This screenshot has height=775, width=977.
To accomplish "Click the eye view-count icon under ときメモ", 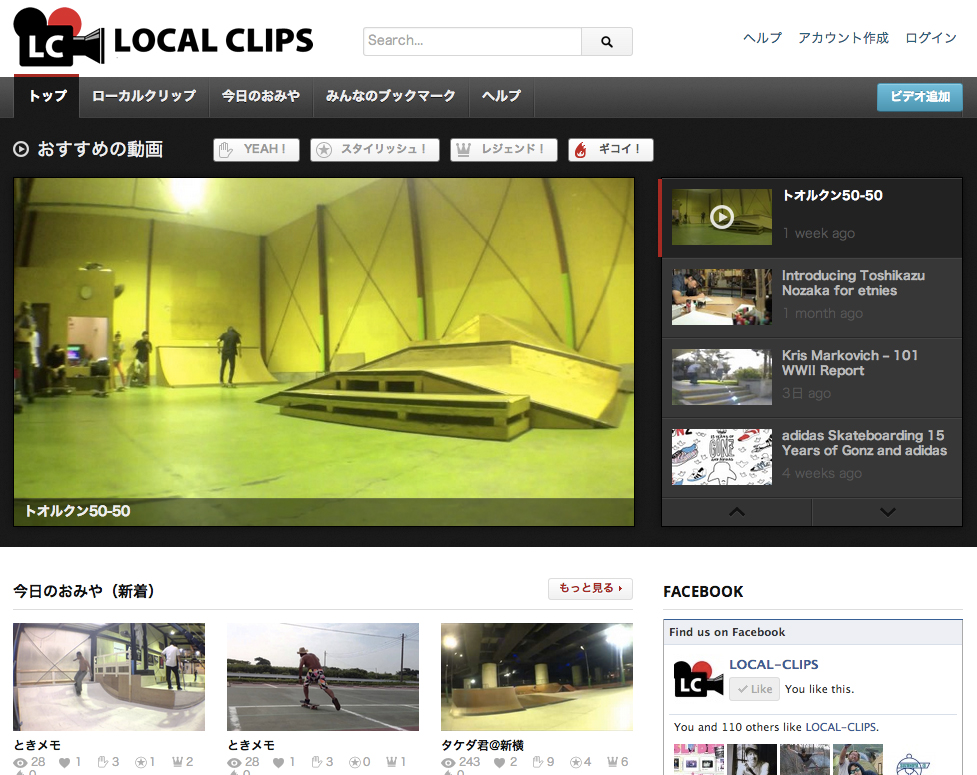I will 21,761.
